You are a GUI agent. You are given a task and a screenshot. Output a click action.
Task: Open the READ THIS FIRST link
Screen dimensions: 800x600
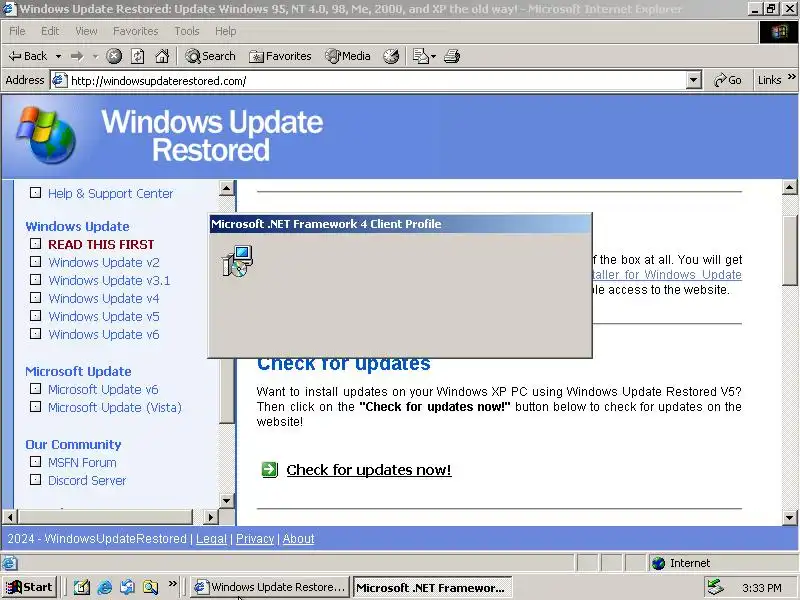click(x=101, y=244)
